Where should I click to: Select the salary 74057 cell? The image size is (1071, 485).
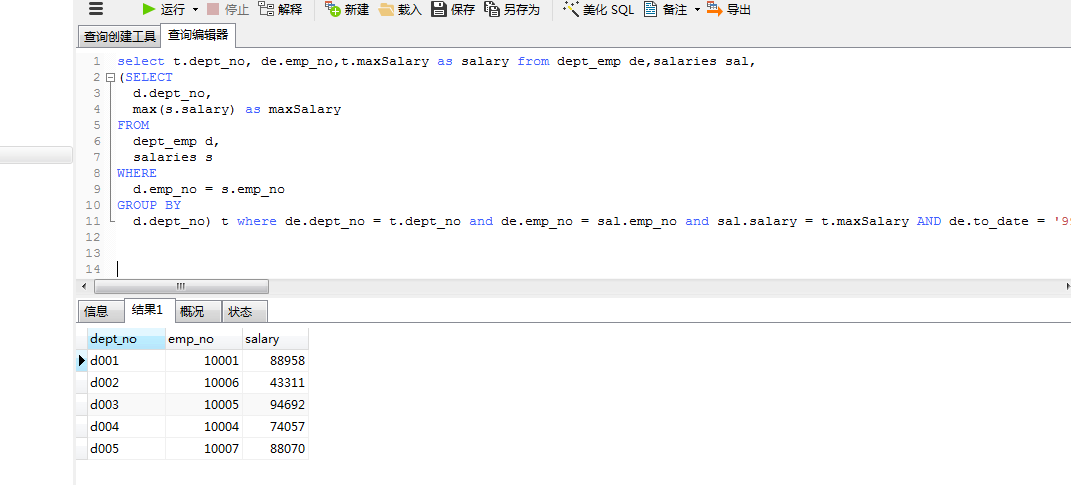pos(275,426)
